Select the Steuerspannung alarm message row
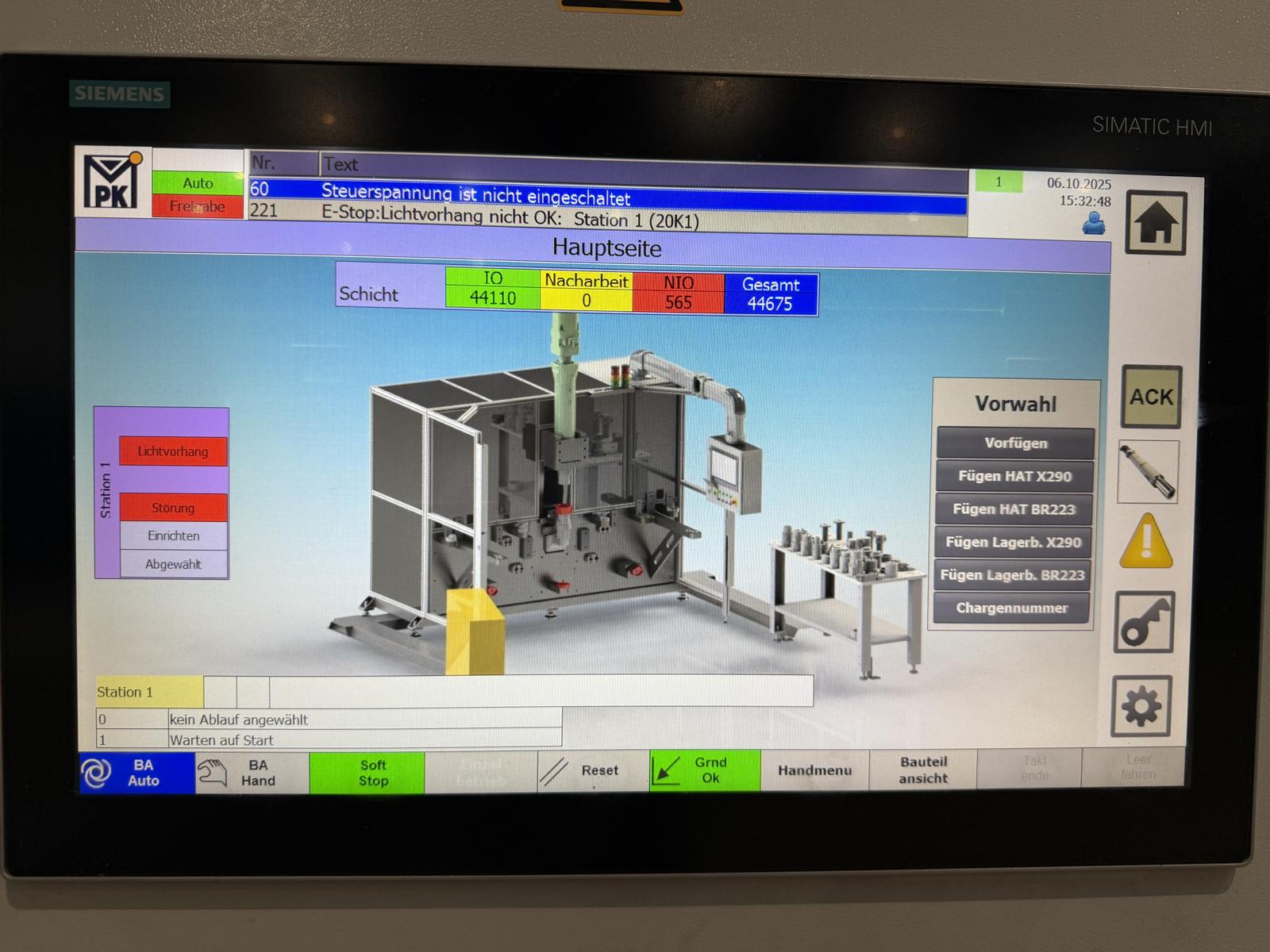The image size is (1270, 952). [607, 193]
